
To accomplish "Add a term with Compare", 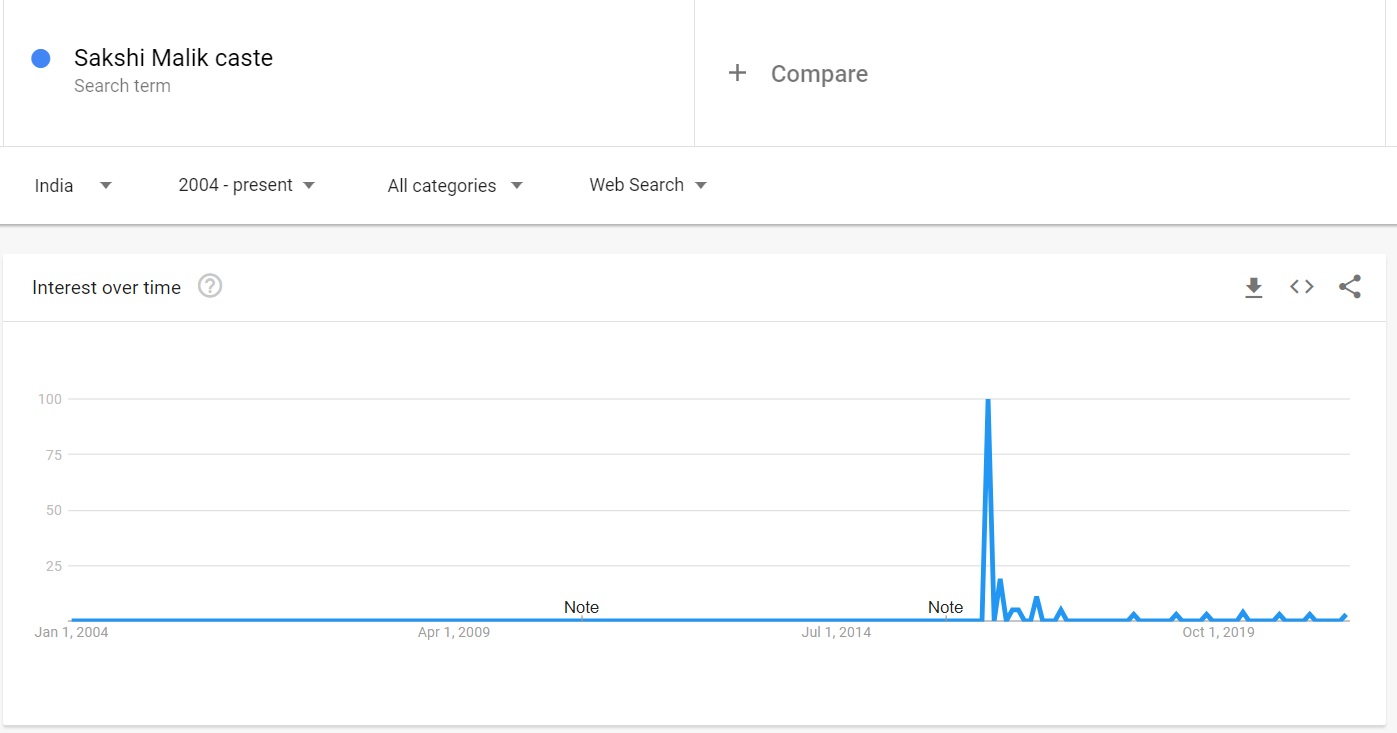I will pos(818,74).
